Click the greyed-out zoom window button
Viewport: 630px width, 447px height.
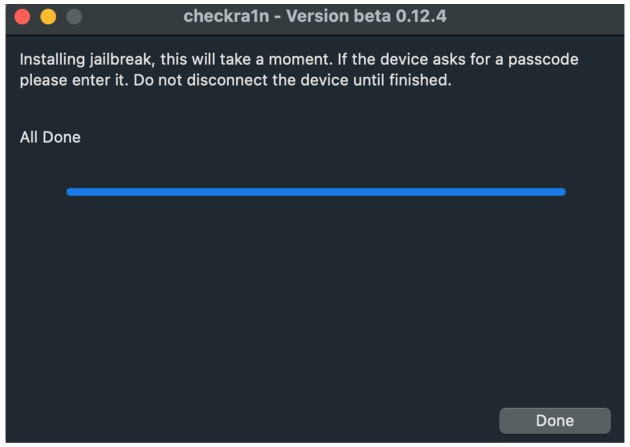(x=72, y=17)
